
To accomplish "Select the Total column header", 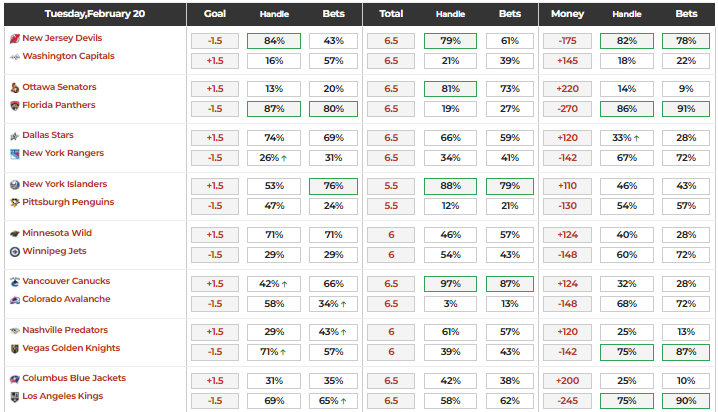I will pyautogui.click(x=391, y=14).
